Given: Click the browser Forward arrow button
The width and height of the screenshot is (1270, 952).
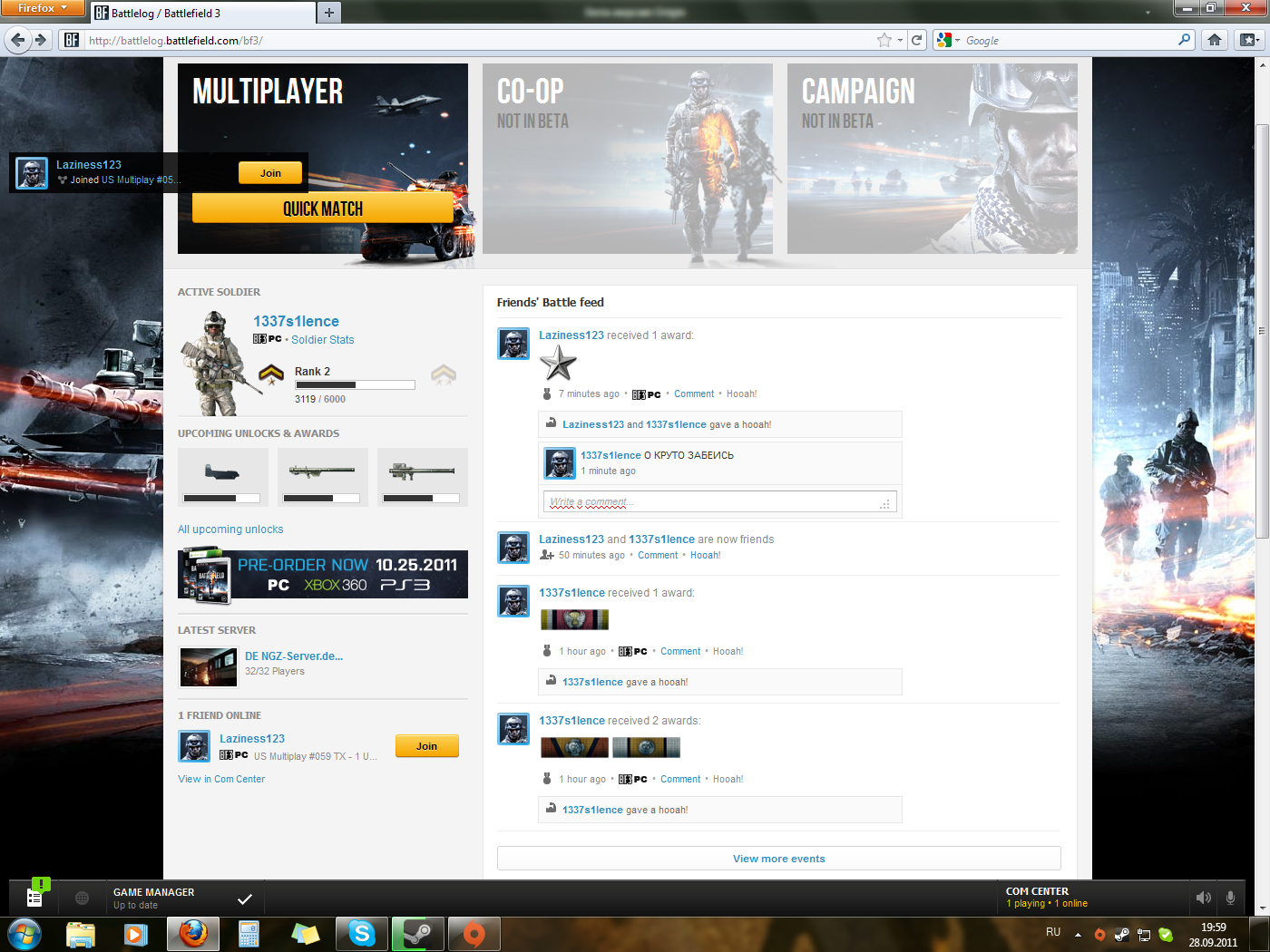Looking at the screenshot, I should click(x=41, y=40).
